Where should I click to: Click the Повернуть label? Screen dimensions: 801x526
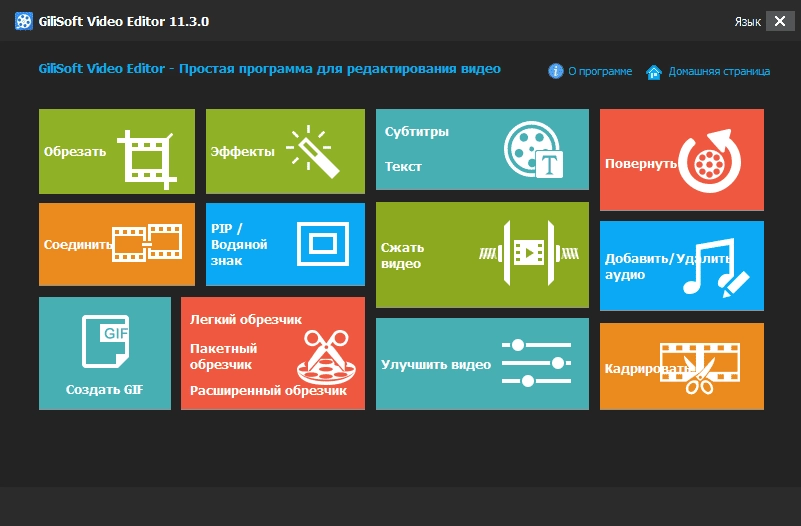point(641,164)
